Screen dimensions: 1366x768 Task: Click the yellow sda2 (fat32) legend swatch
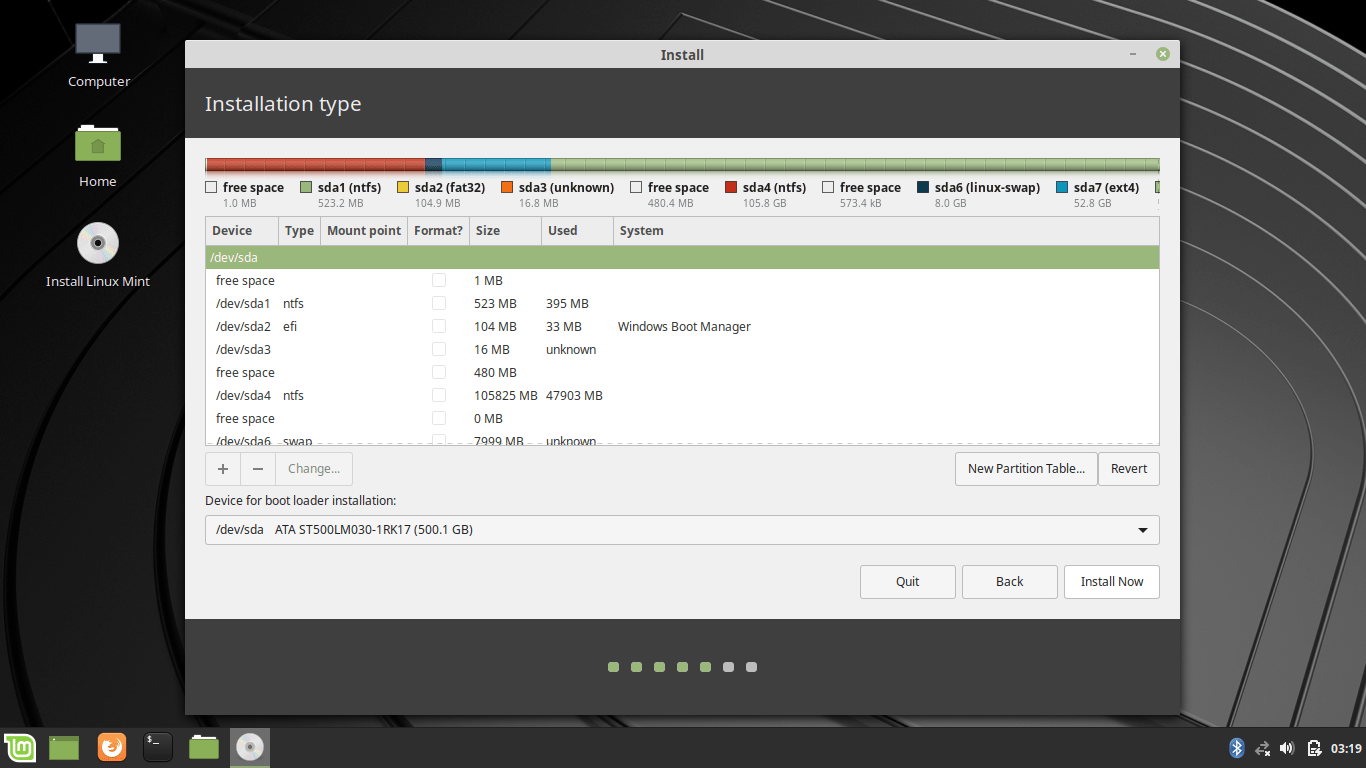[x=403, y=187]
